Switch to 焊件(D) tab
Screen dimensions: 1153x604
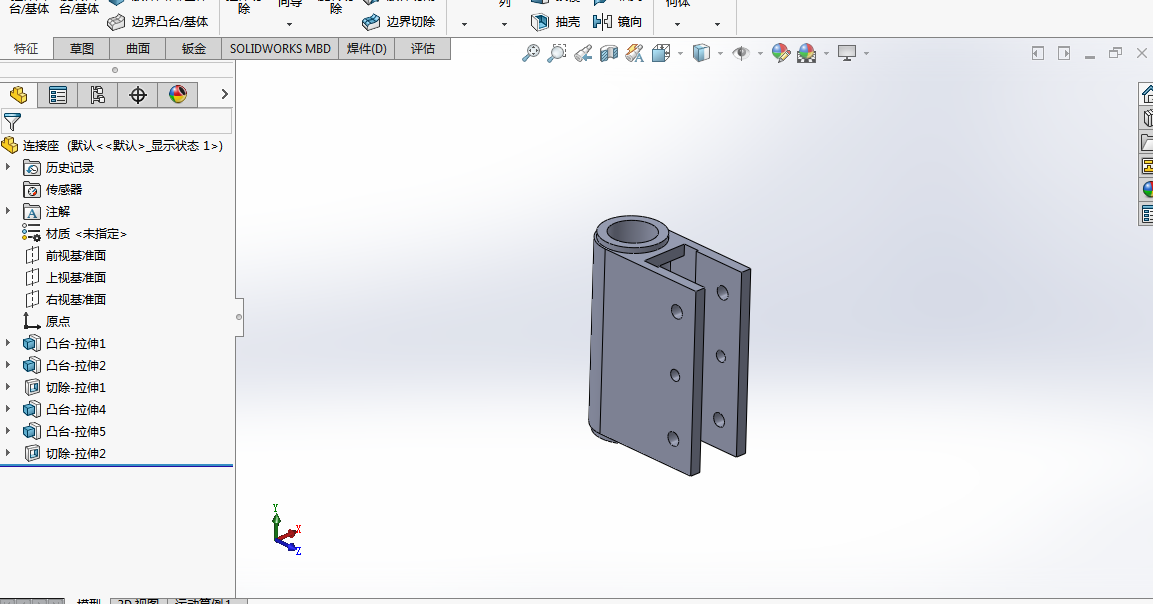367,49
